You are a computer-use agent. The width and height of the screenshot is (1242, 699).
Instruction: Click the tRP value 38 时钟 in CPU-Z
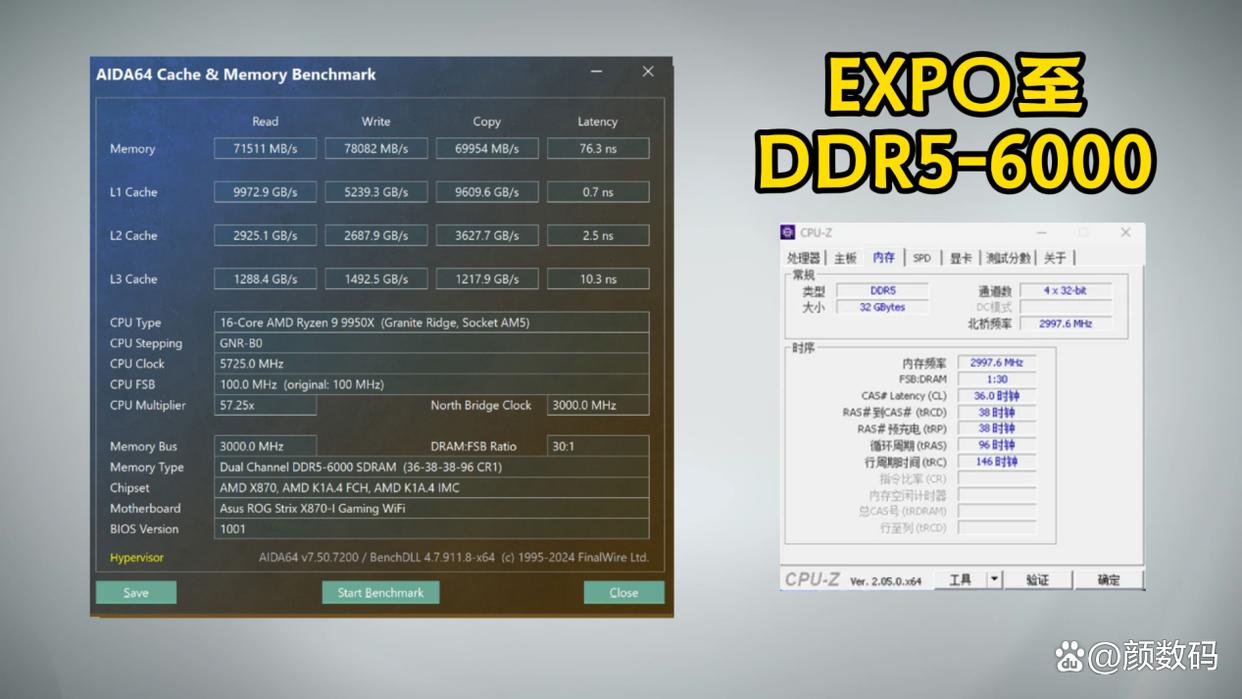pyautogui.click(x=997, y=429)
